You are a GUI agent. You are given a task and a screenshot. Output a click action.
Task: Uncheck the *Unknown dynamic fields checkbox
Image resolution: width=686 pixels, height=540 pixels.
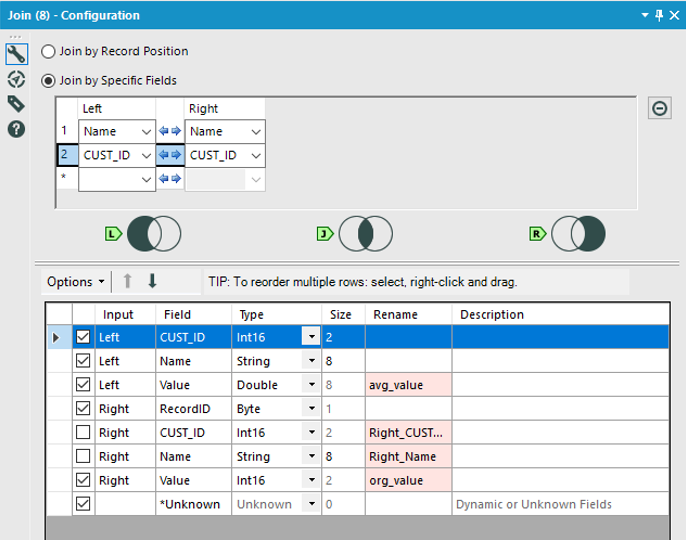pyautogui.click(x=83, y=505)
